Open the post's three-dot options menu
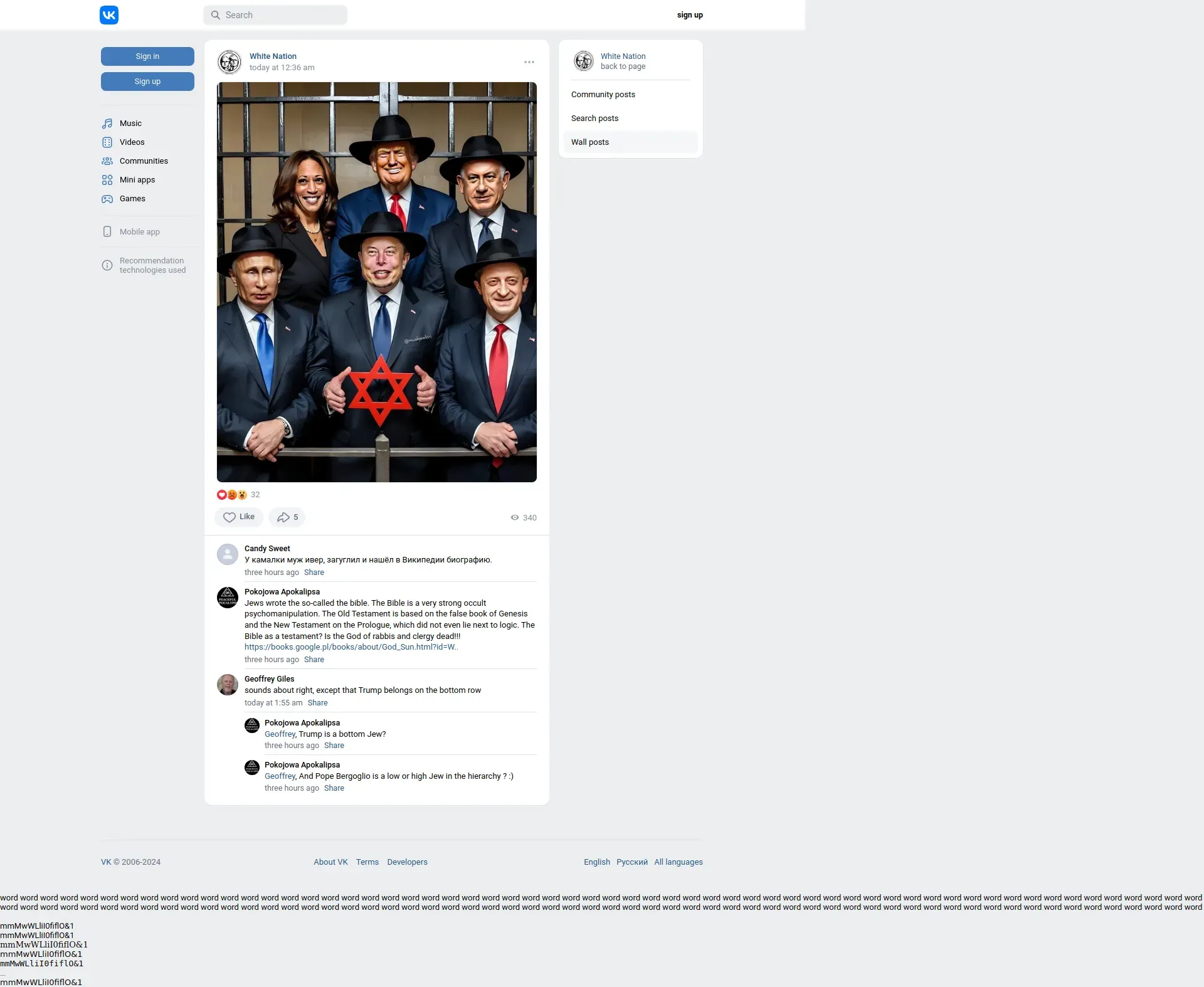 (x=529, y=62)
